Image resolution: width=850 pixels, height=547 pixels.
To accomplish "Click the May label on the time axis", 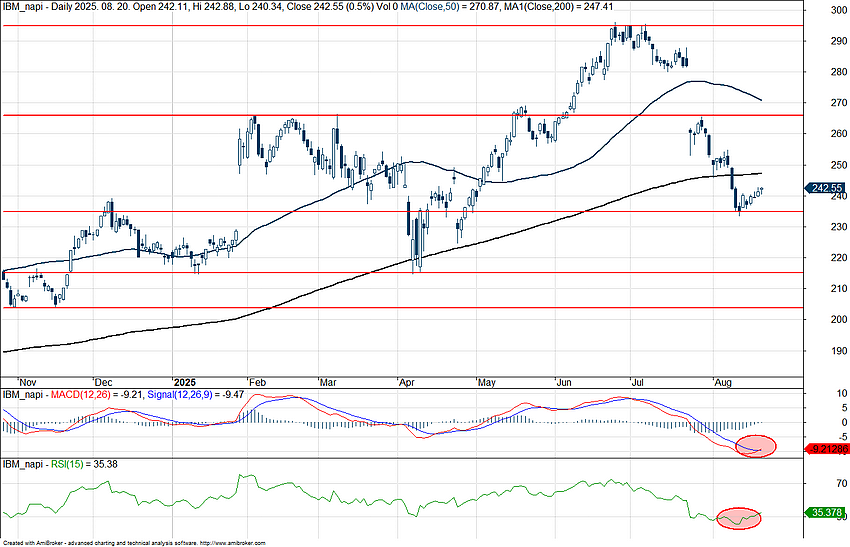I will (487, 383).
